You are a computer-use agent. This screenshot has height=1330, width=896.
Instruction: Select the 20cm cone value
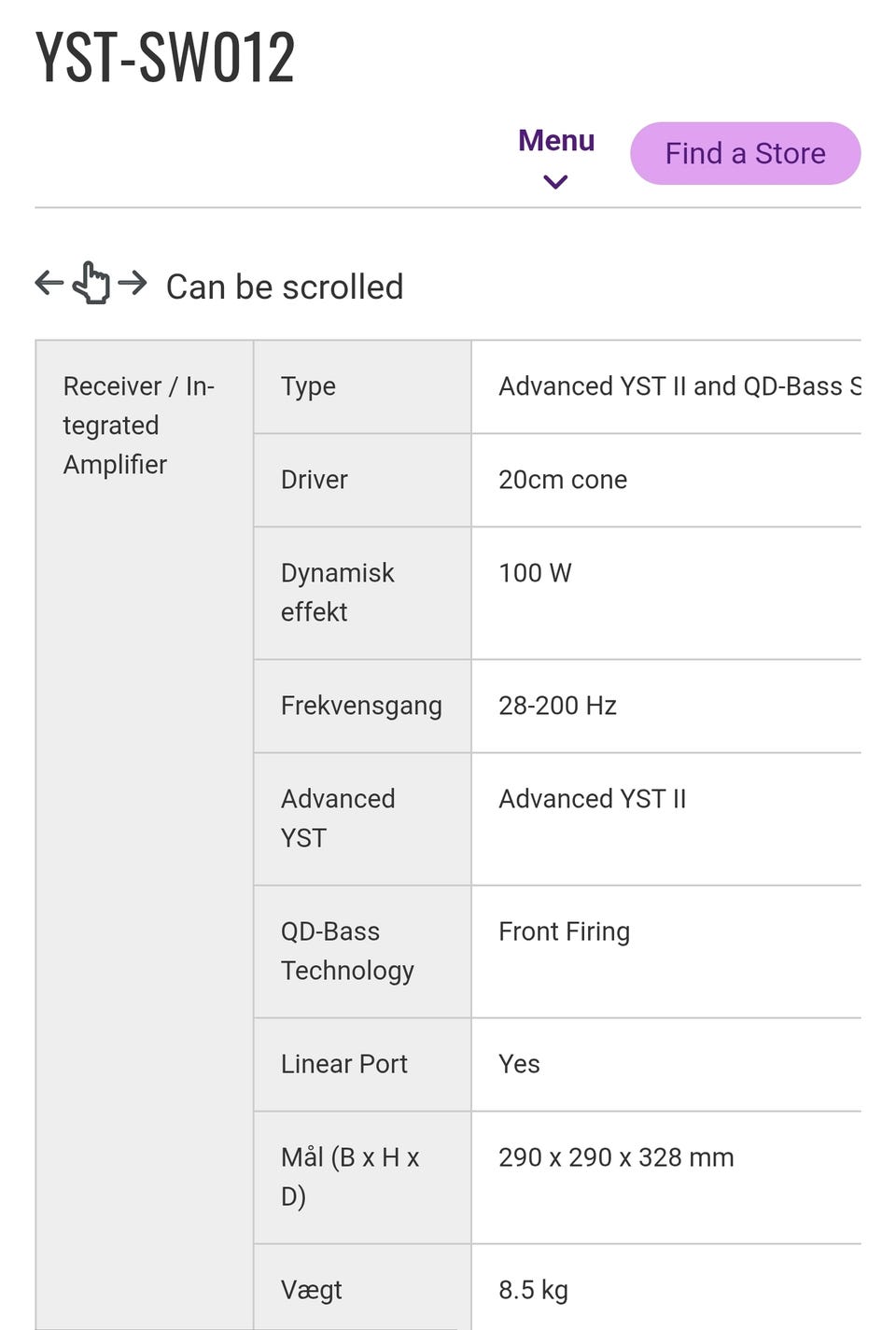[562, 480]
